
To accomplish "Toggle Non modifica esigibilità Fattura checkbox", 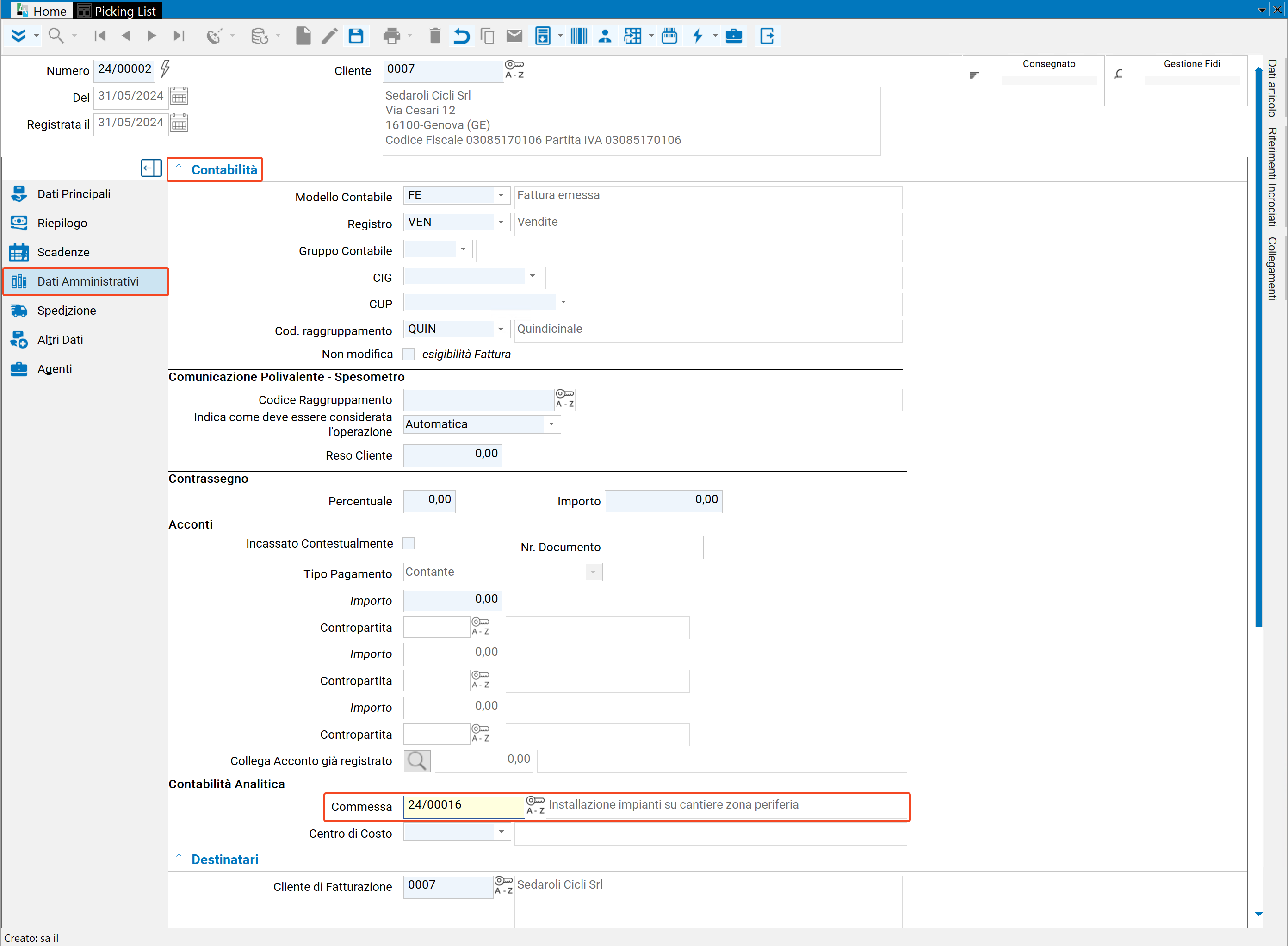I will tap(409, 354).
